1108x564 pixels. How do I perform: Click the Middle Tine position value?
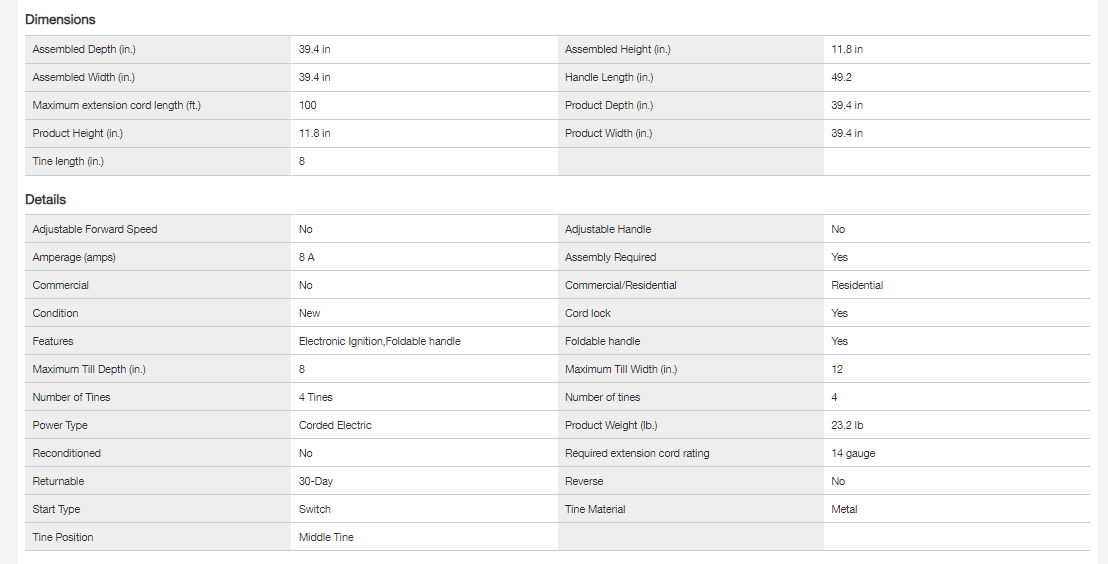coord(326,537)
